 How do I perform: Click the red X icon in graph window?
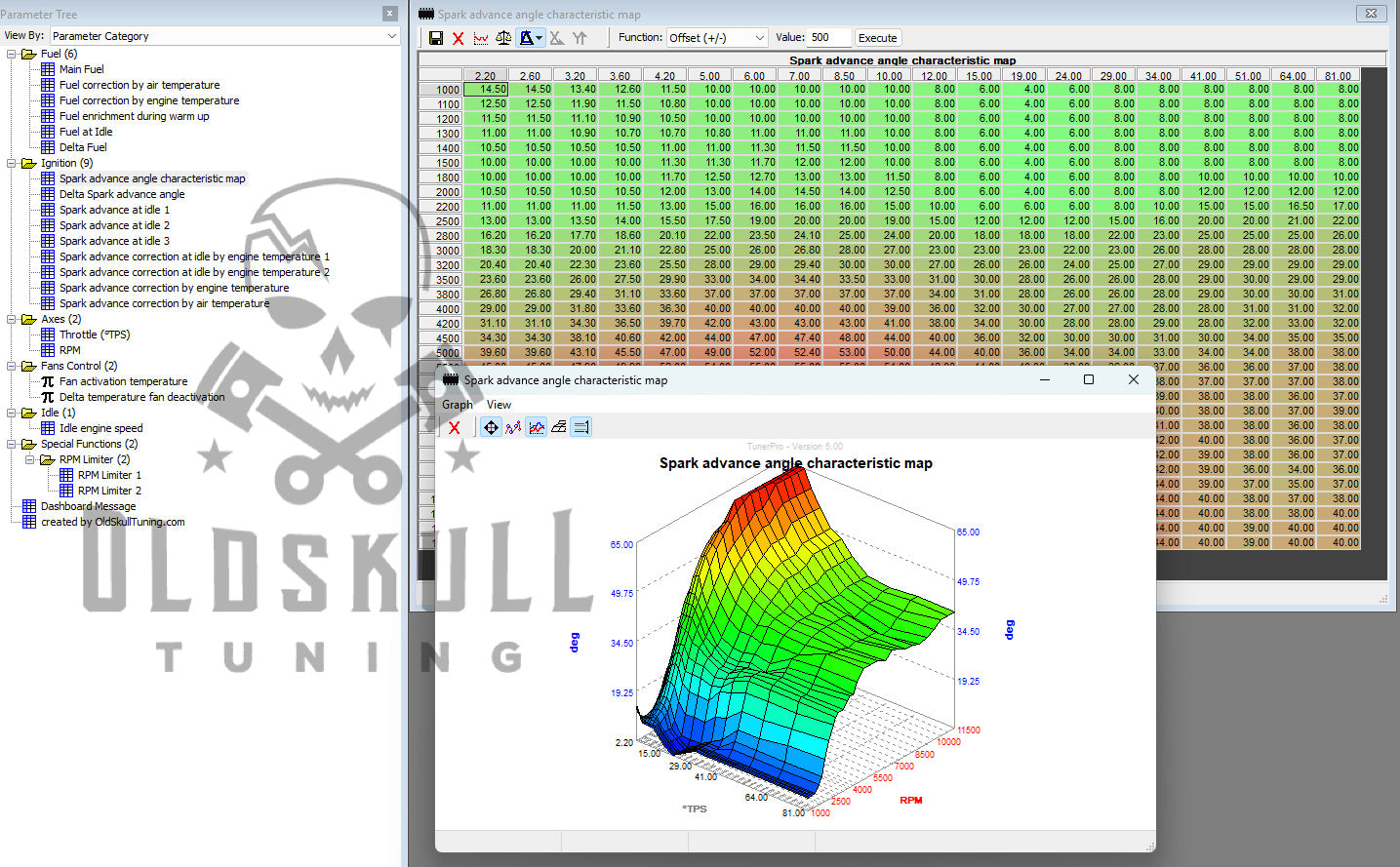coord(455,427)
